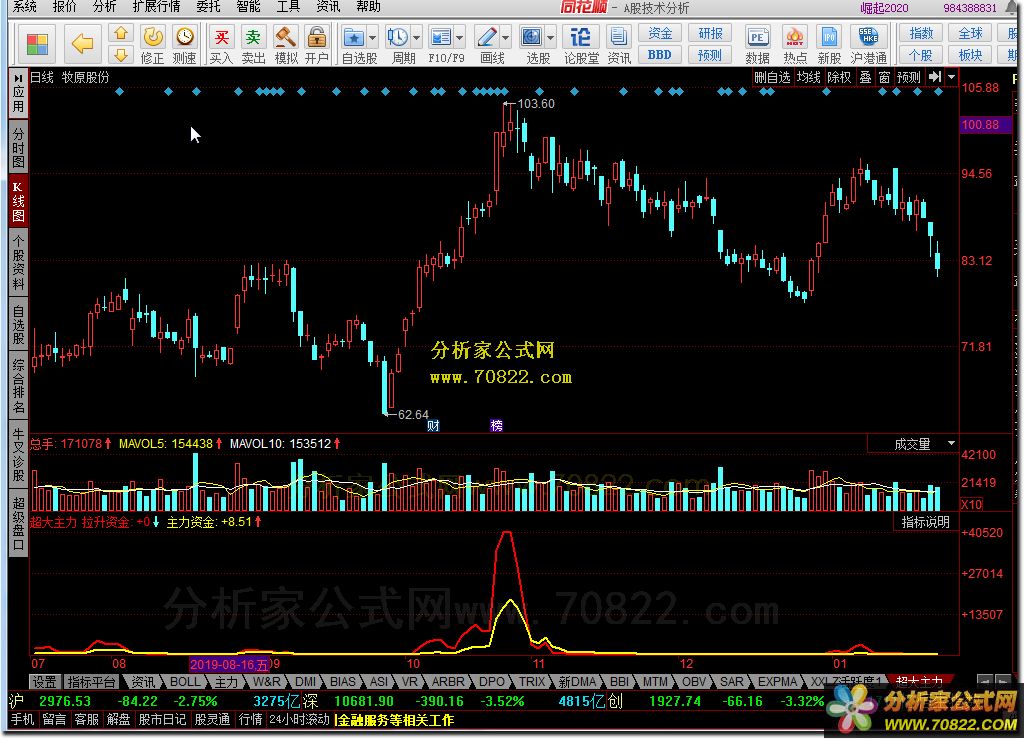
Task: Click the 卖出 sell icon
Action: tap(253, 44)
